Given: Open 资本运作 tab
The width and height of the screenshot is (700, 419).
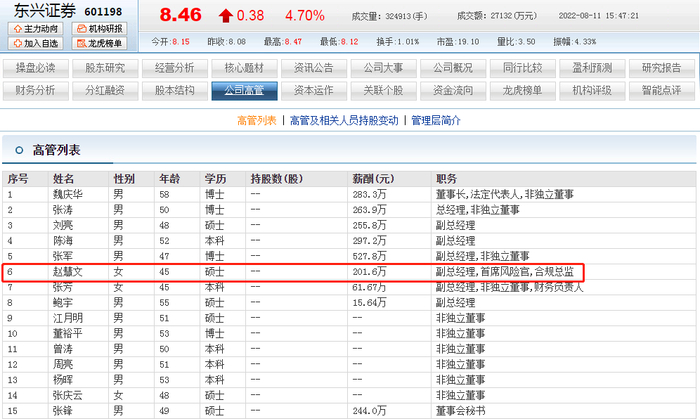Looking at the screenshot, I should coord(314,91).
